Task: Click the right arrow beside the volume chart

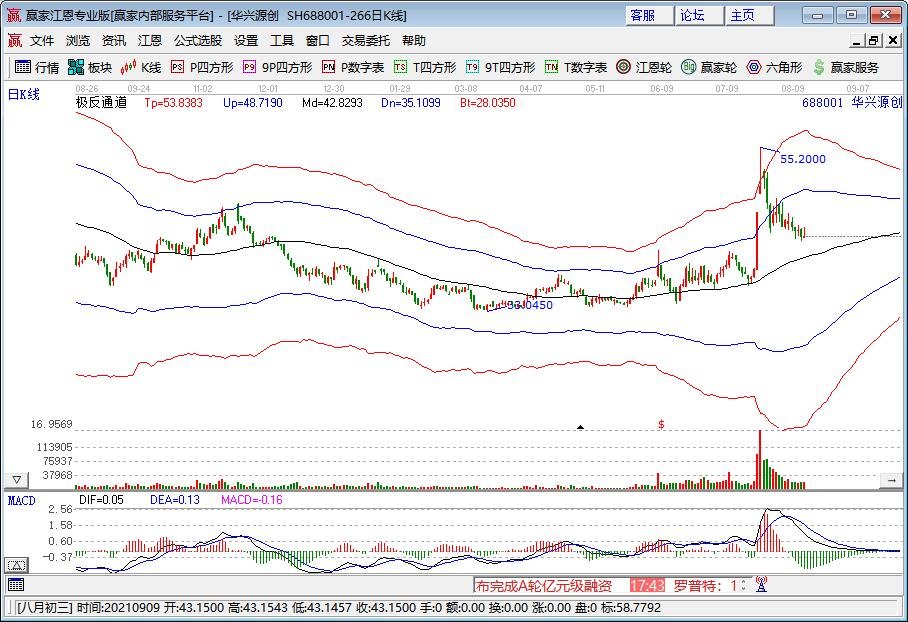Action: tap(890, 481)
